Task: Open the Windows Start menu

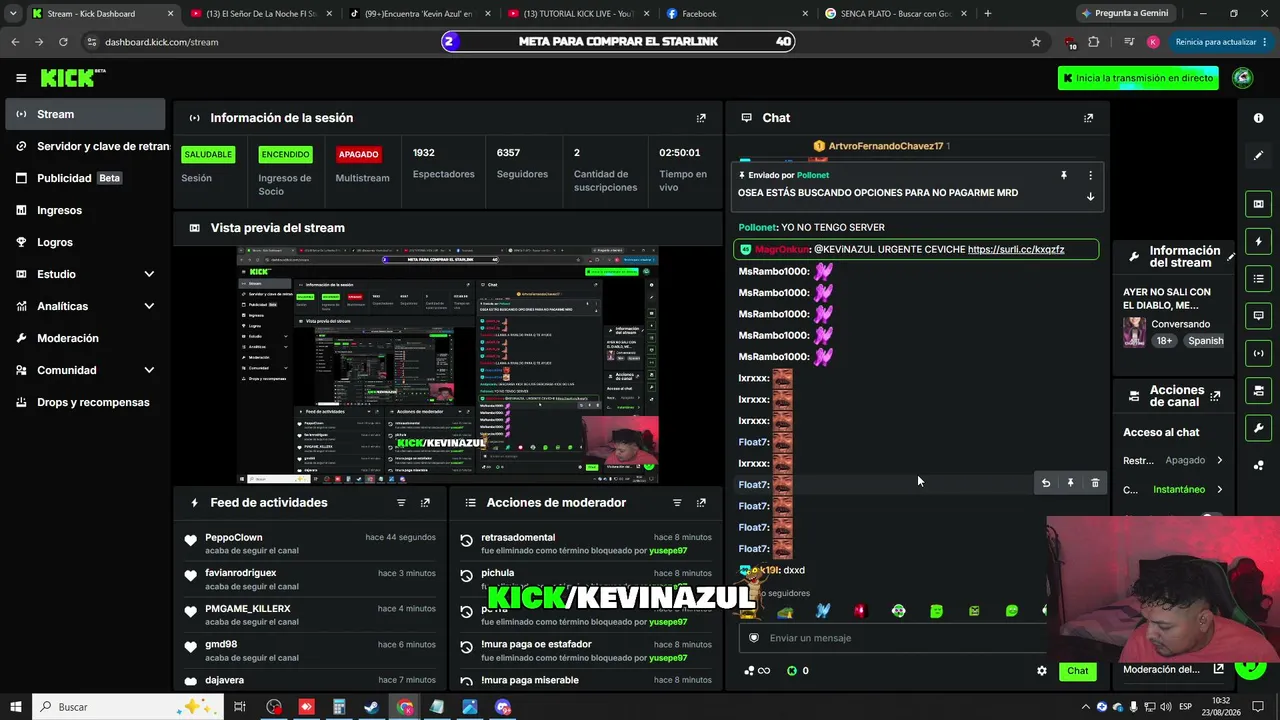Action: click(x=16, y=707)
